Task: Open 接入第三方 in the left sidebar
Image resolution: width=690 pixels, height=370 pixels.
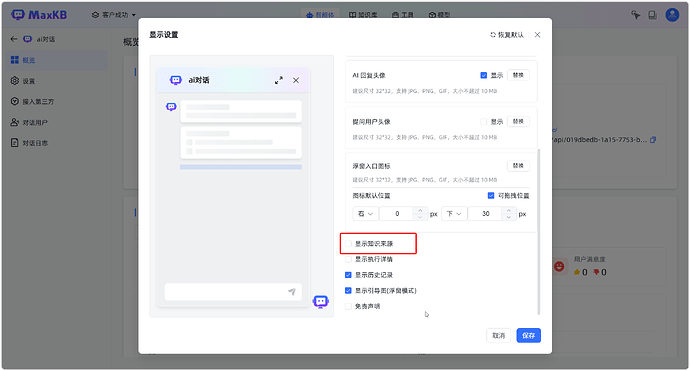Action: click(57, 102)
